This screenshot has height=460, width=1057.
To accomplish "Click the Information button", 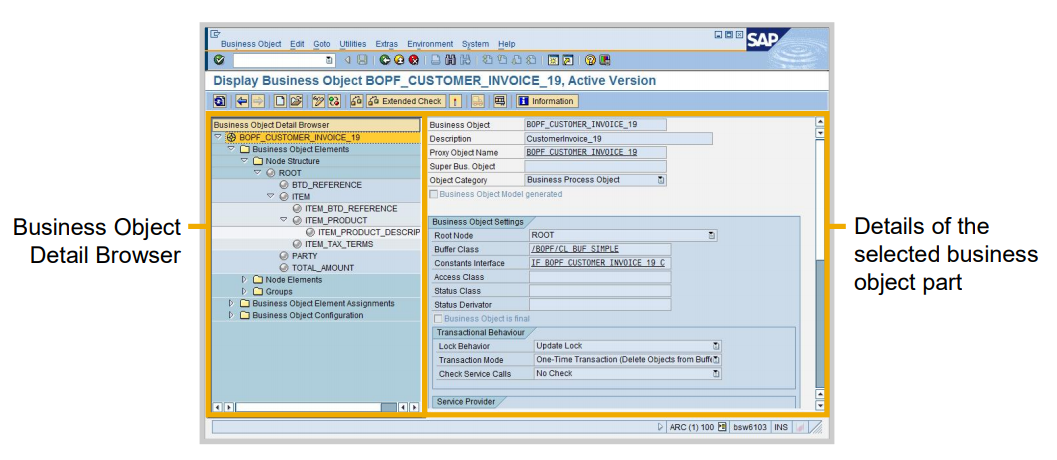I will pyautogui.click(x=547, y=101).
